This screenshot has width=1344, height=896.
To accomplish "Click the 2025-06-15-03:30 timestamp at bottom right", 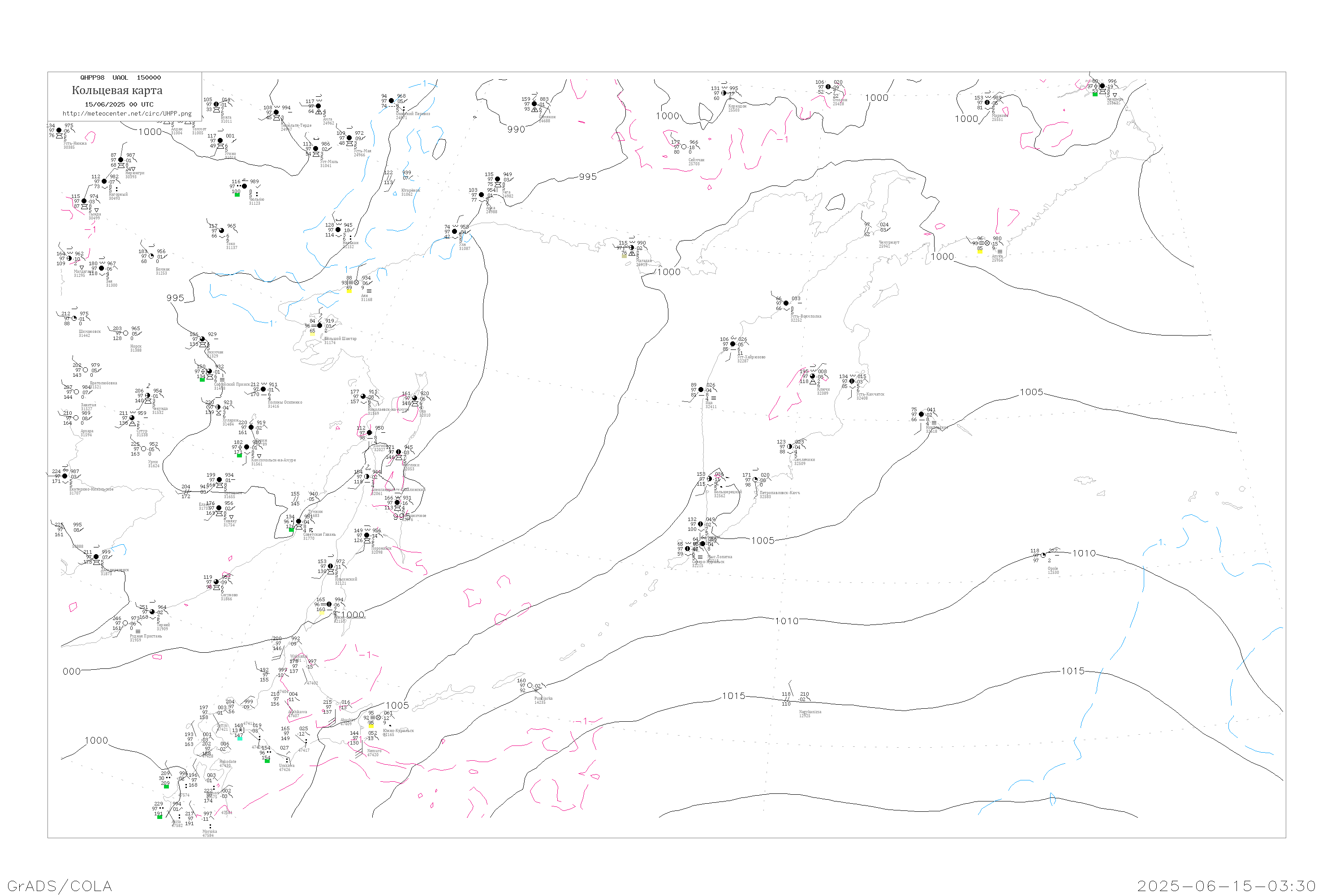I will coord(1226,886).
